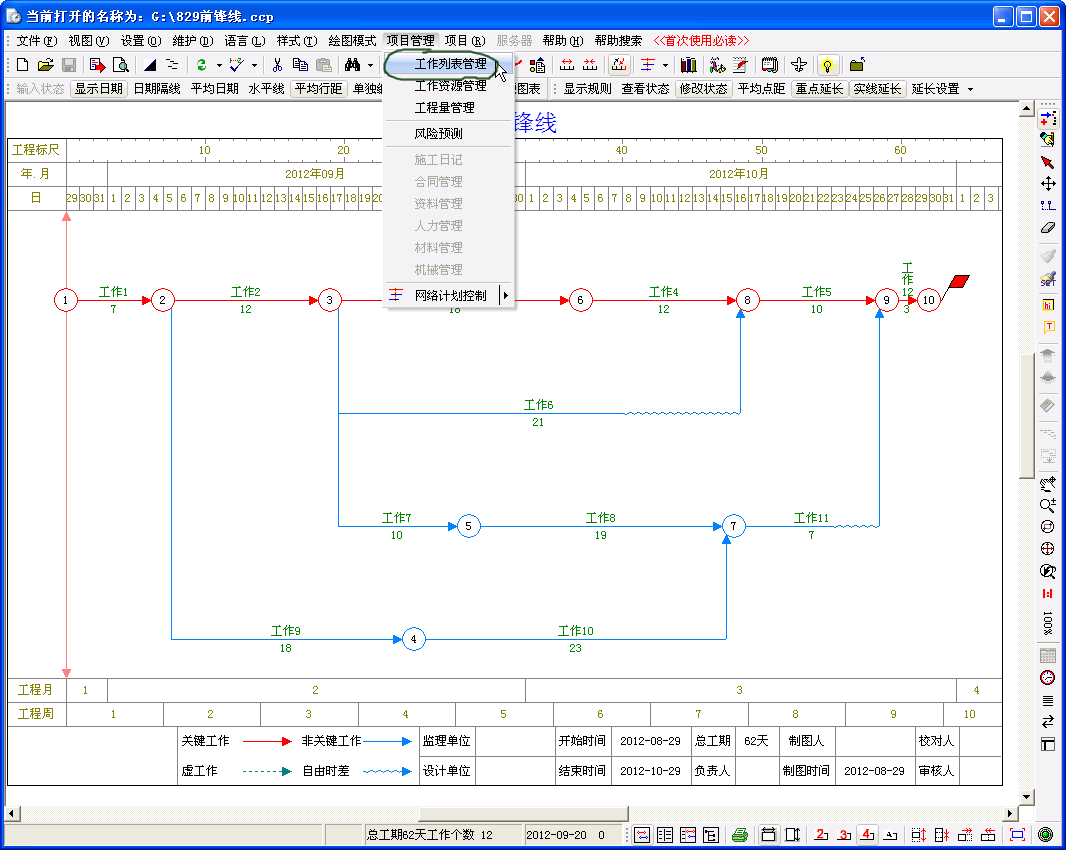The height and width of the screenshot is (850, 1066).
Task: Open dropdown arrow next to checkmark icon
Action: coord(254,66)
